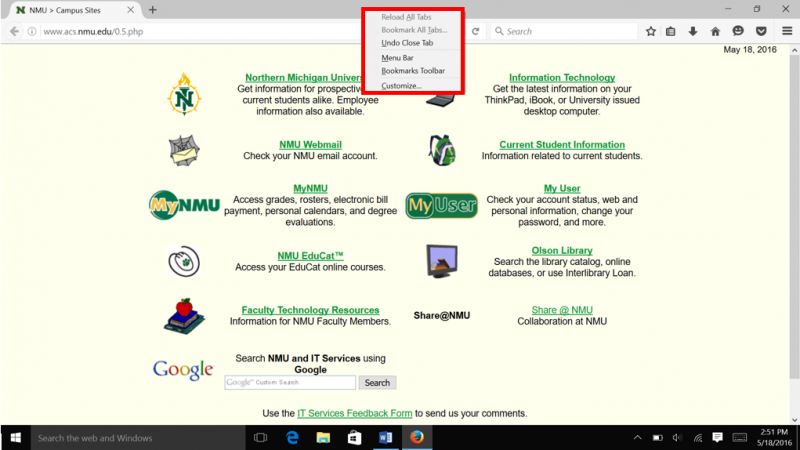This screenshot has height=450, width=800.
Task: Switch to Word on the taskbar
Action: coord(386,438)
